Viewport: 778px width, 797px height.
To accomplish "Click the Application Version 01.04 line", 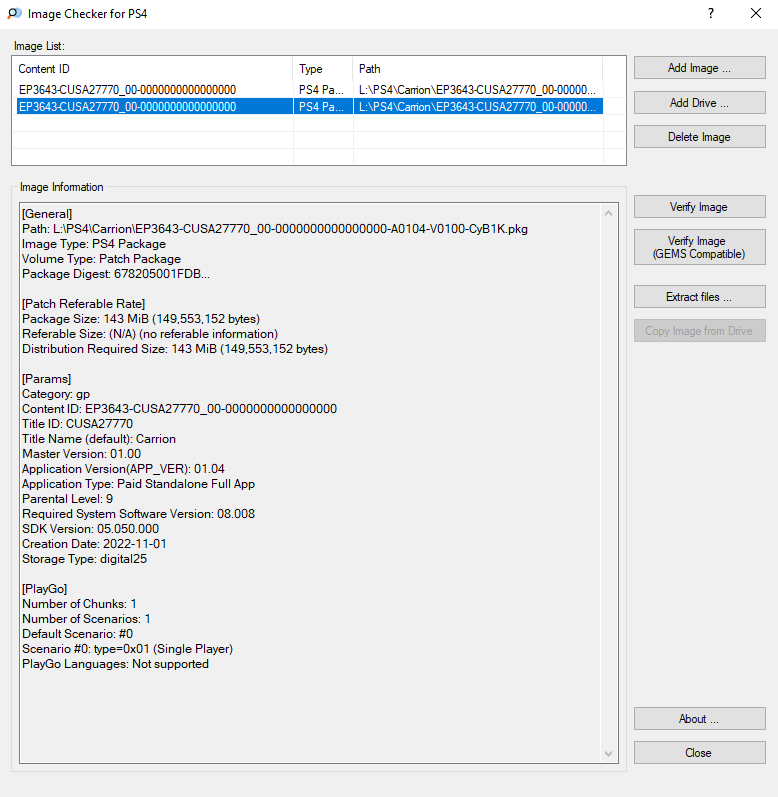I will pos(123,469).
